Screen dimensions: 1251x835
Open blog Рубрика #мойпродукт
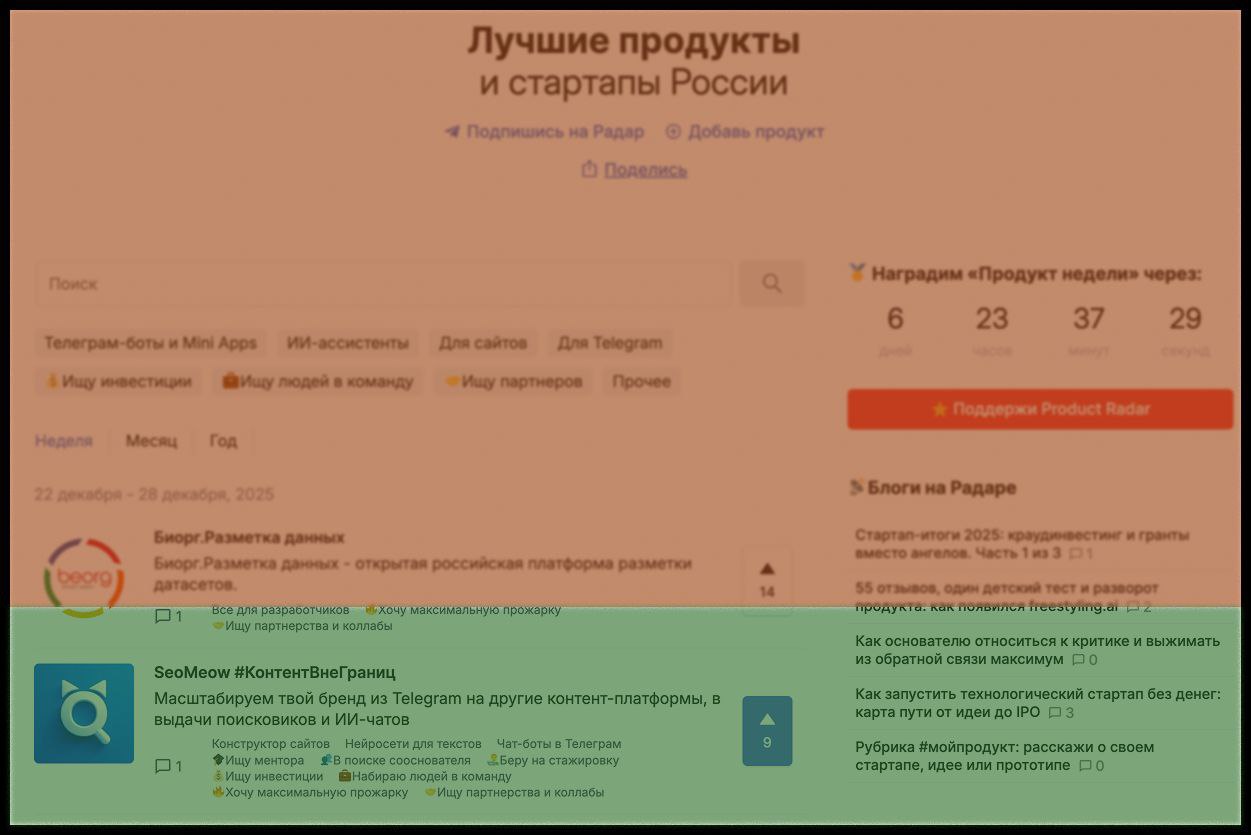(x=1004, y=756)
